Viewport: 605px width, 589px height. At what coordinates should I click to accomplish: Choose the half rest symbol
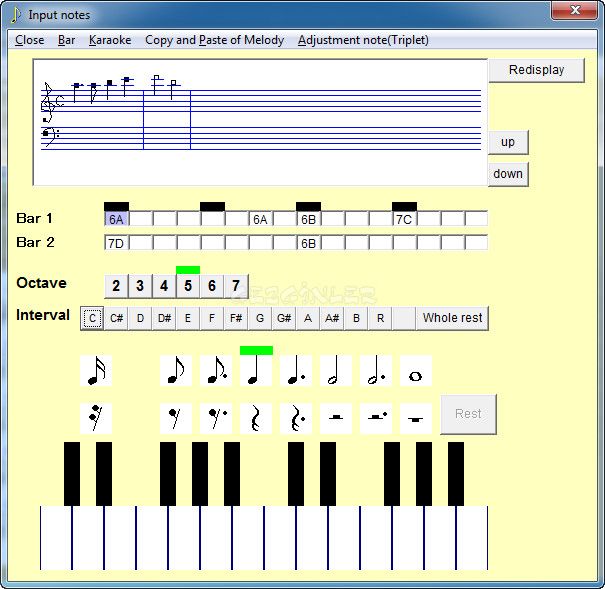tap(336, 418)
